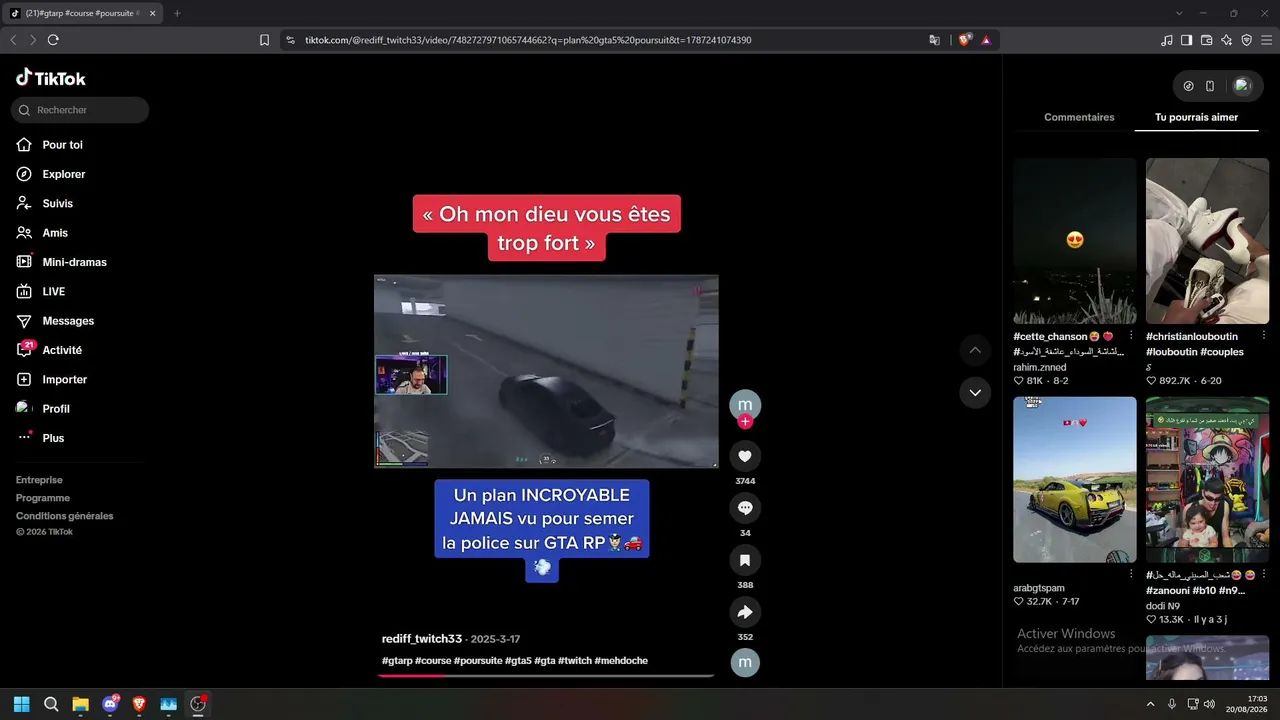Select the Tu pourrais aimer tab
This screenshot has width=1280, height=720.
(x=1196, y=117)
